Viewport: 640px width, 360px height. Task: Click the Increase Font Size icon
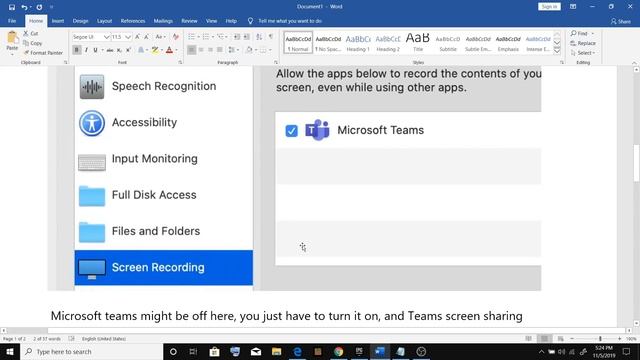tap(138, 37)
